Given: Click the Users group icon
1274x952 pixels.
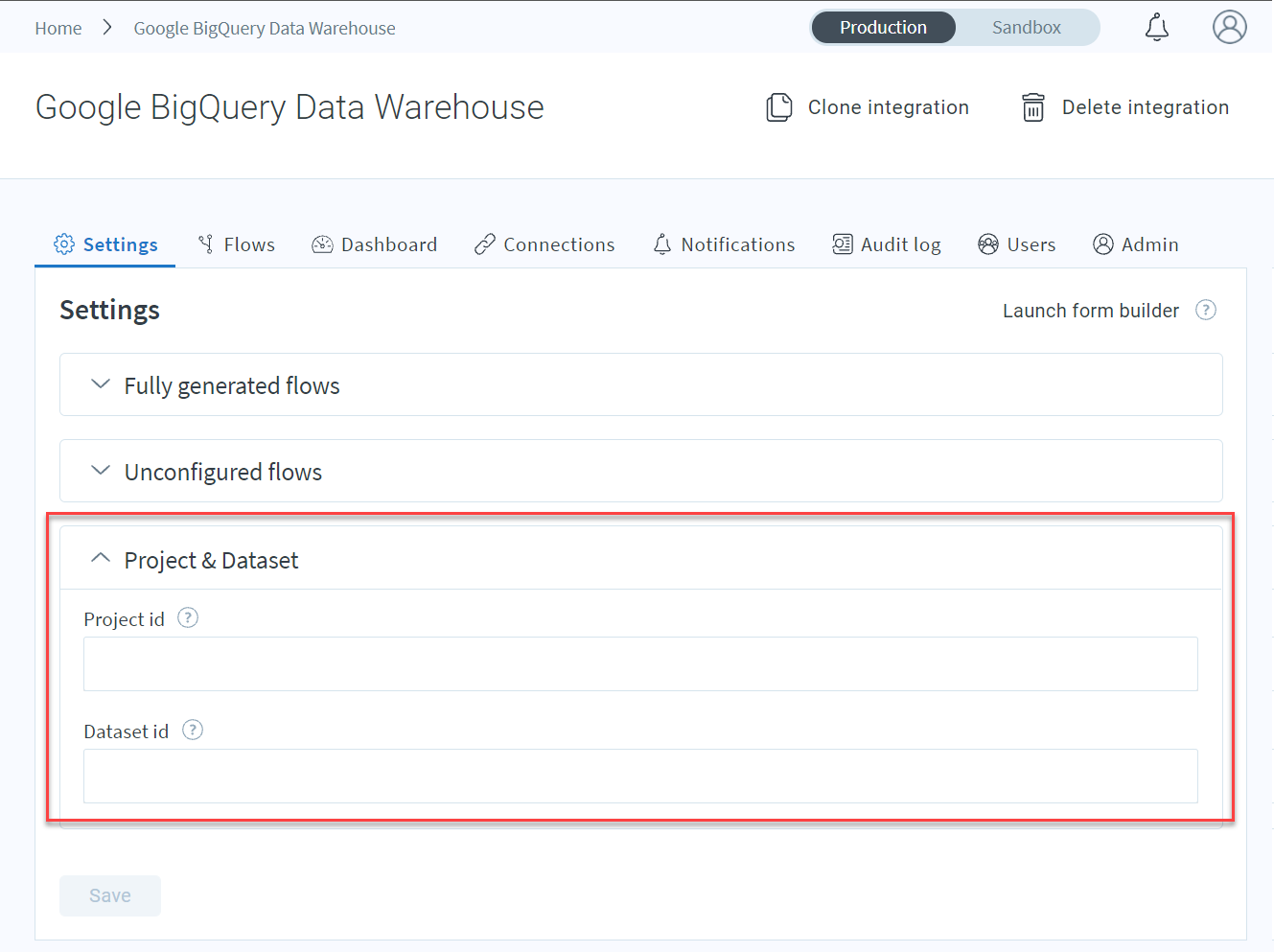Looking at the screenshot, I should point(988,244).
